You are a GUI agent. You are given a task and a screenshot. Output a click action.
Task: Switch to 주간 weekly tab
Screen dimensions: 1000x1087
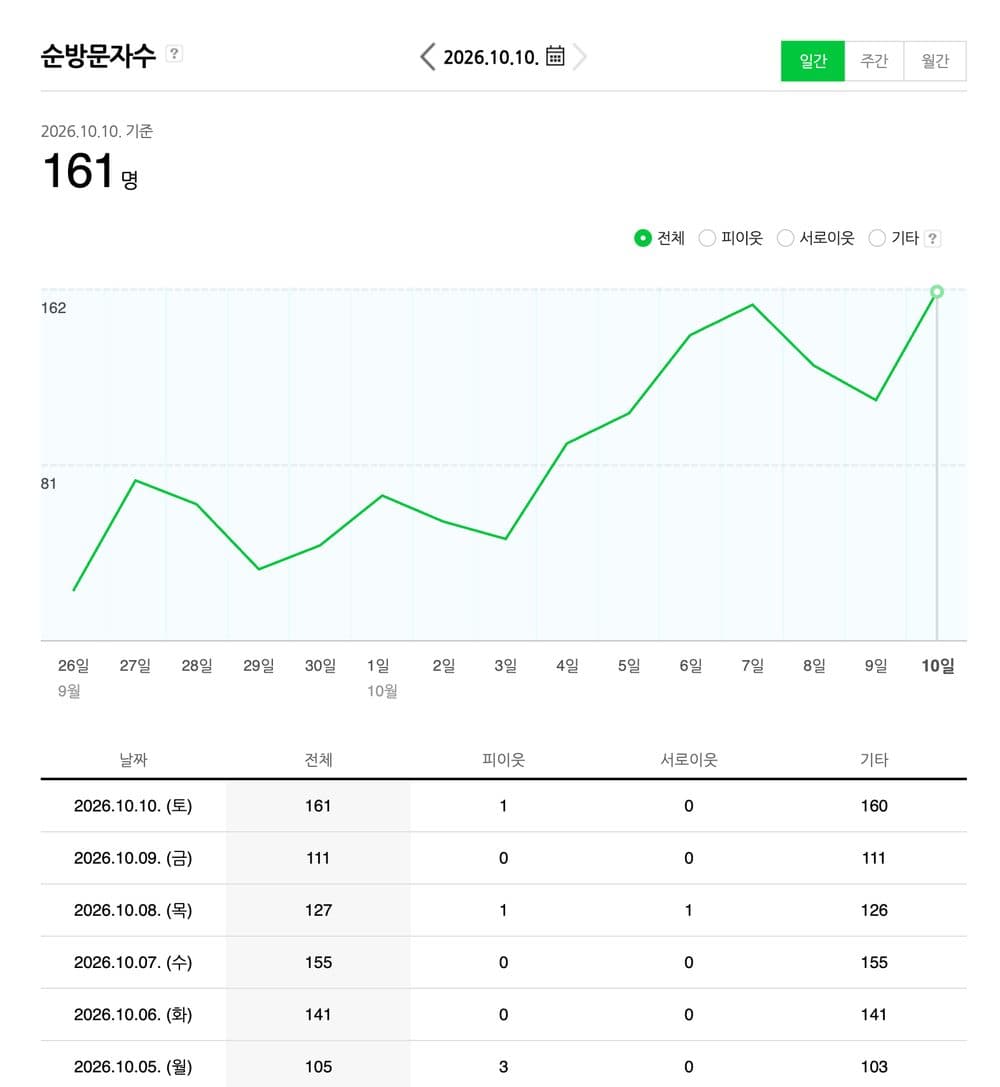coord(874,61)
